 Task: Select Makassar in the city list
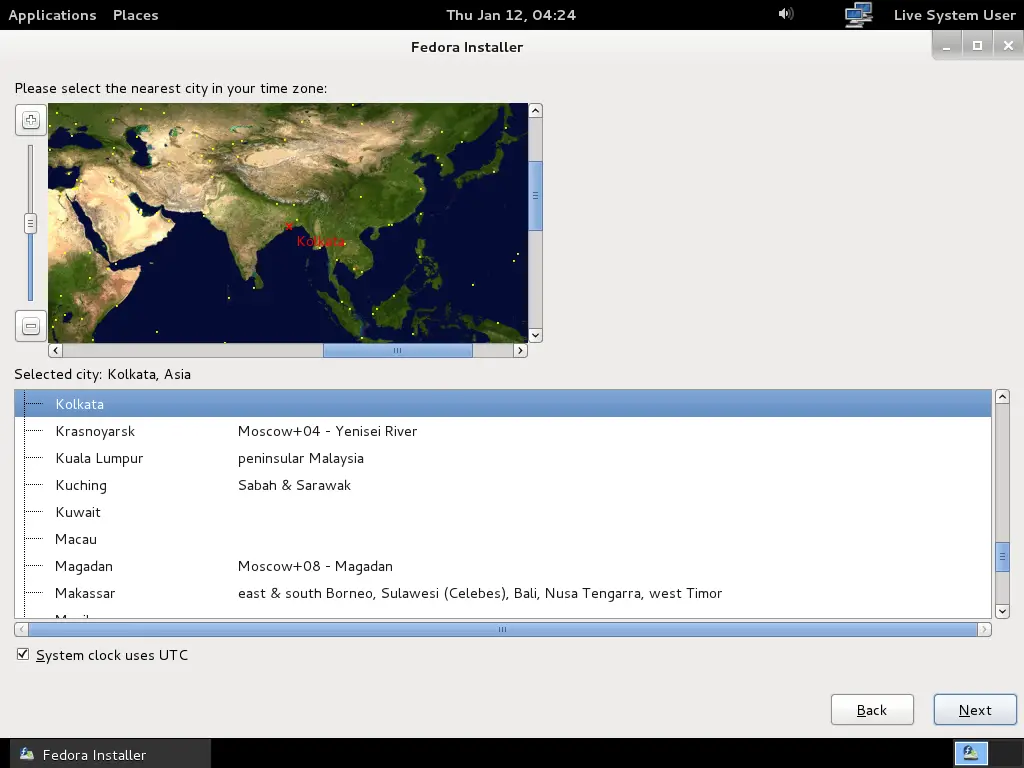tap(503, 593)
